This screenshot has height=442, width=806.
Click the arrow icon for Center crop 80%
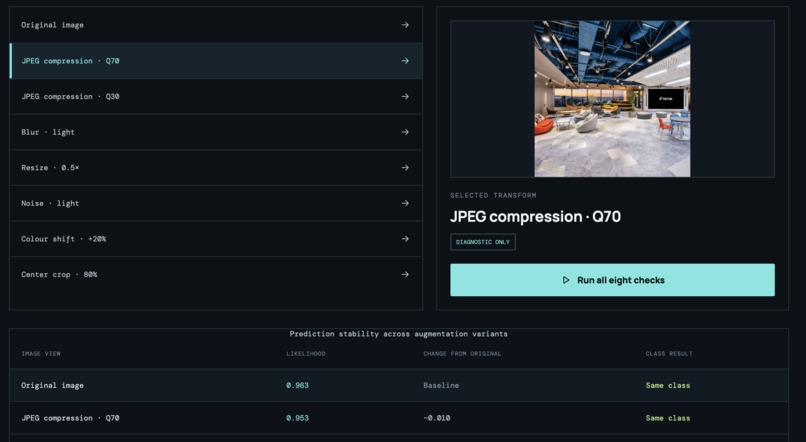(405, 274)
